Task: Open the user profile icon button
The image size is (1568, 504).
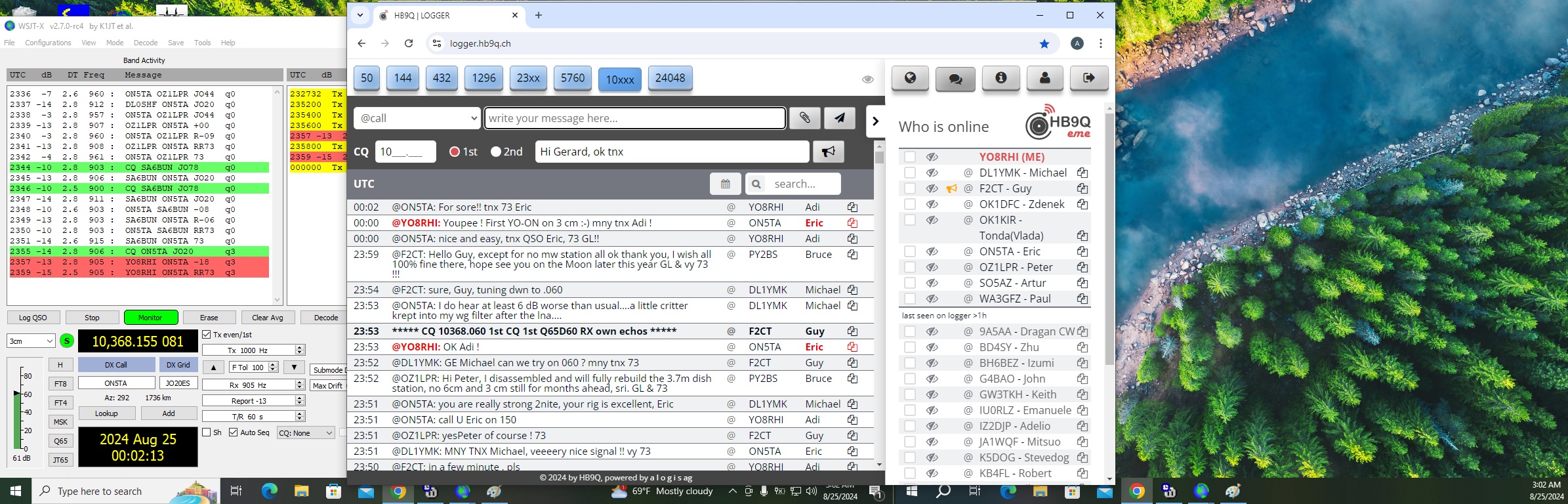Action: [x=1045, y=78]
